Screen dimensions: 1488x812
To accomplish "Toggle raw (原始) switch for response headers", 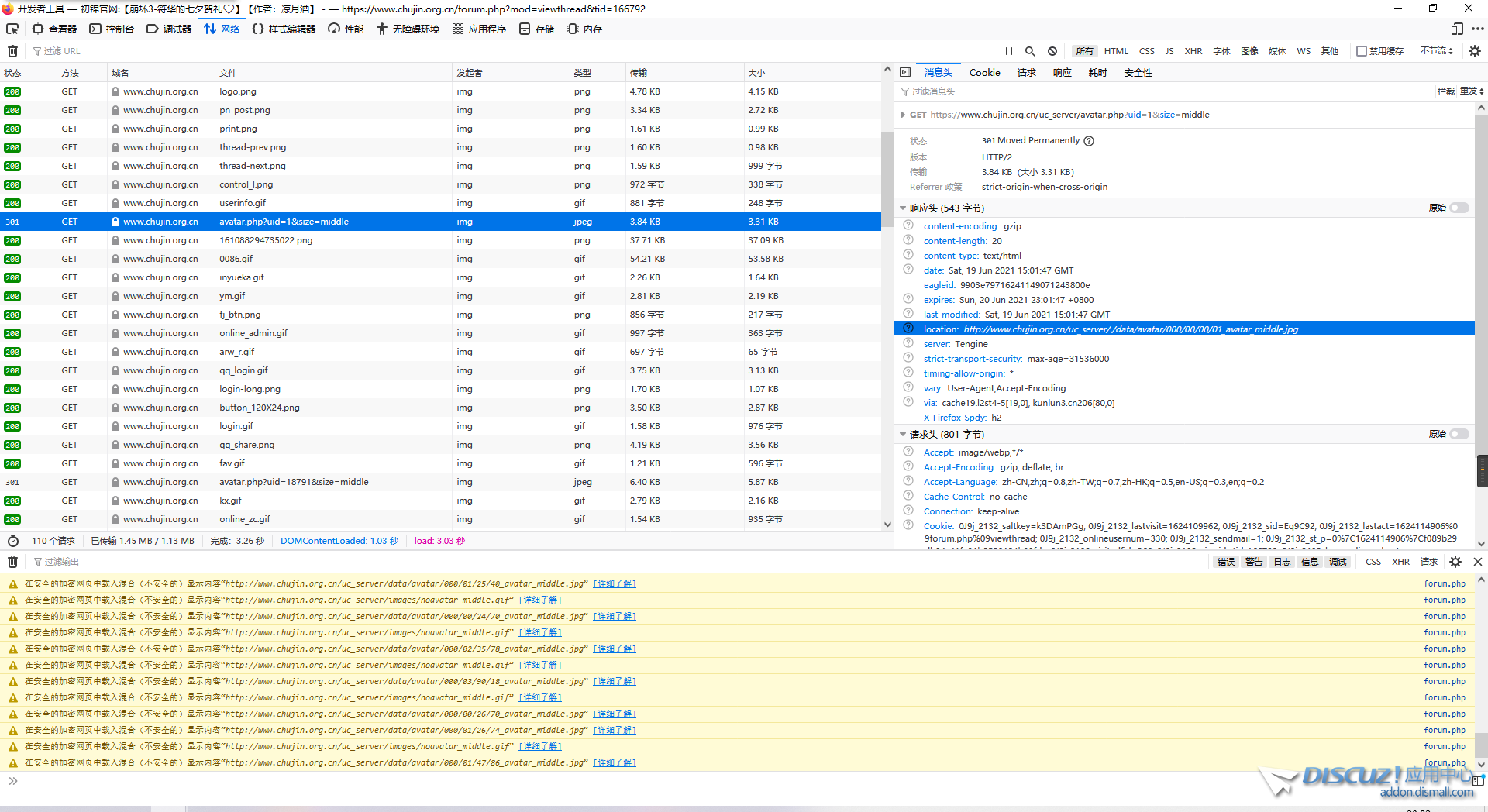I will pyautogui.click(x=1459, y=208).
